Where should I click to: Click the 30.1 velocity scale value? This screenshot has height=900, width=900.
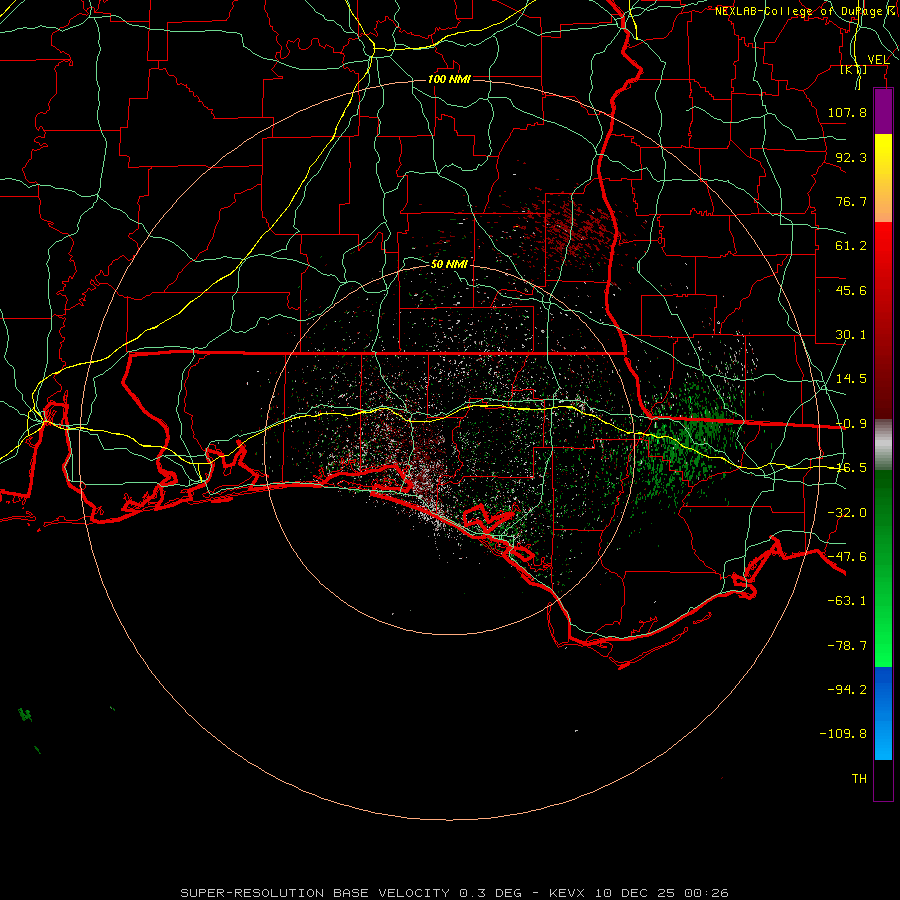(x=851, y=335)
